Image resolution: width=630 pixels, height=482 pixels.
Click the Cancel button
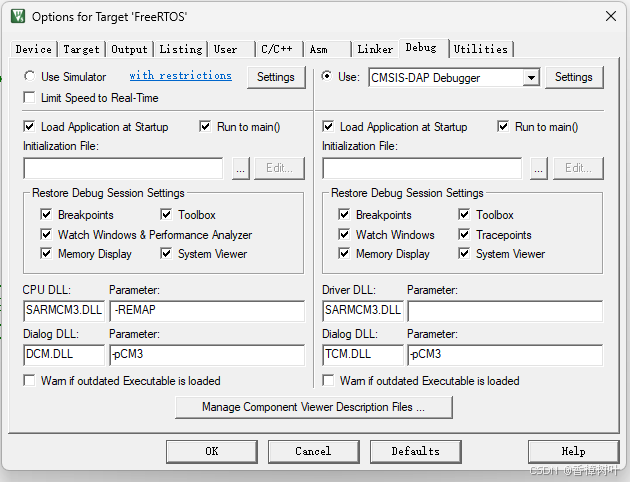click(x=314, y=451)
